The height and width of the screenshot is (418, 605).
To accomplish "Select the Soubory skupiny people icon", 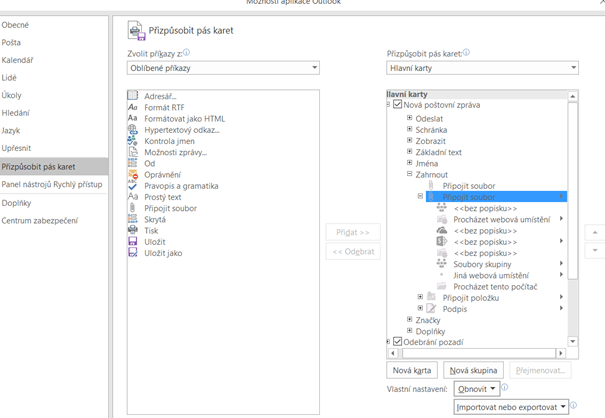I will (x=442, y=264).
